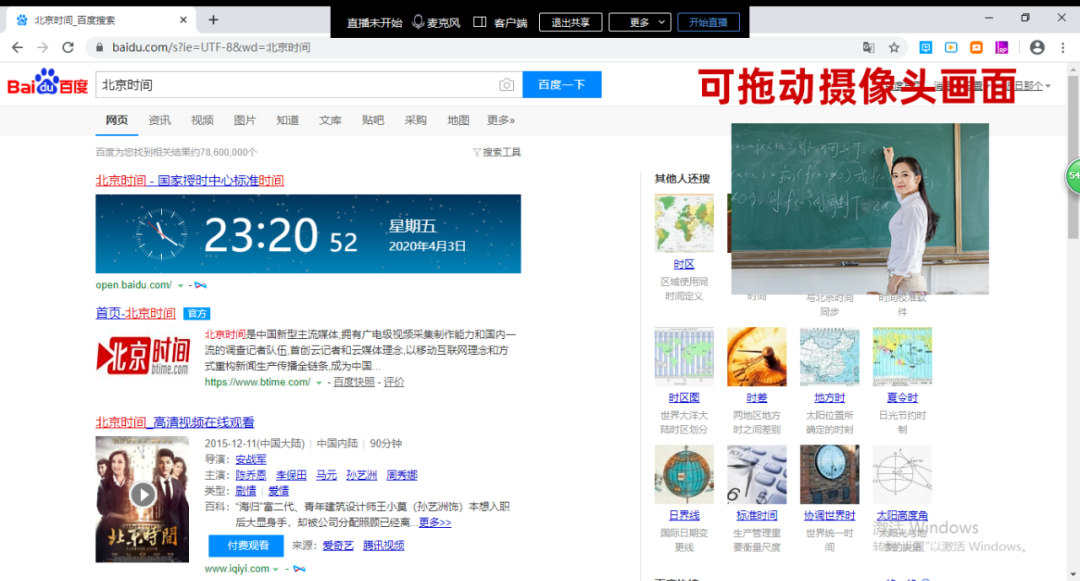Click the translate page icon in the address bar
The width and height of the screenshot is (1080, 581).
(869, 47)
